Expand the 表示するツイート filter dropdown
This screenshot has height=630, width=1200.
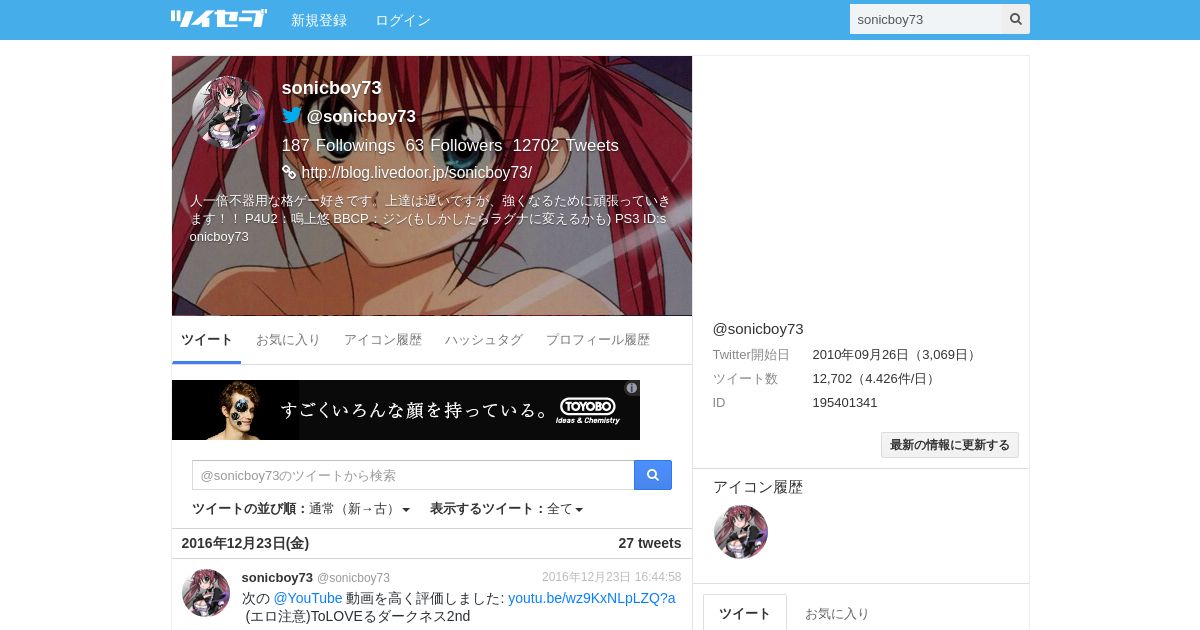pos(506,509)
